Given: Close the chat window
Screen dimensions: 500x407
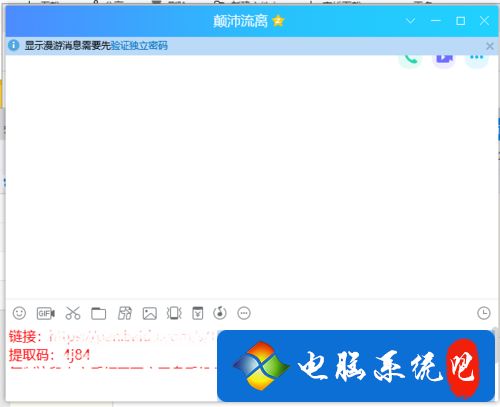Looking at the screenshot, I should click(x=484, y=21).
